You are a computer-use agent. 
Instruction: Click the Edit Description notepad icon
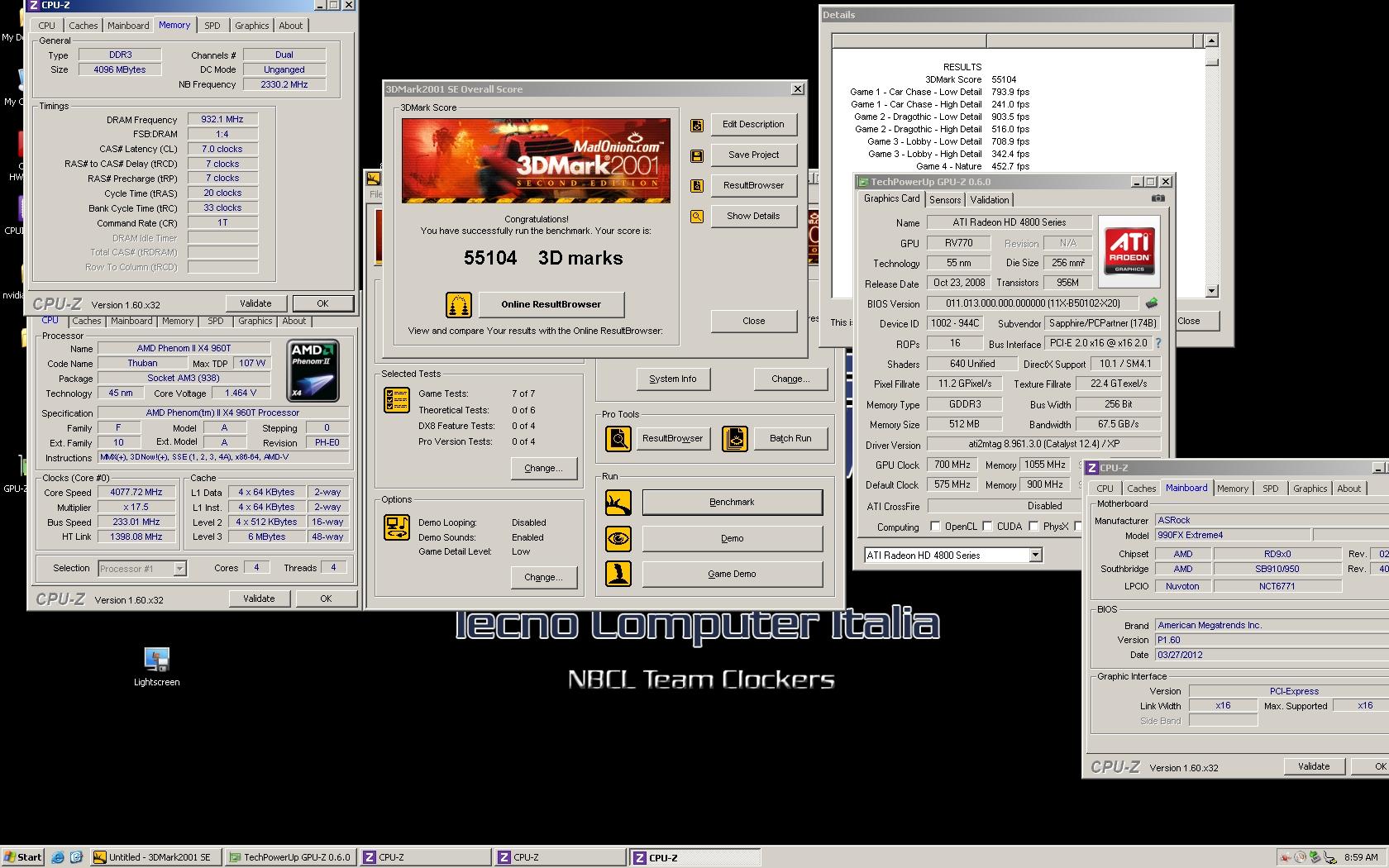[x=697, y=126]
